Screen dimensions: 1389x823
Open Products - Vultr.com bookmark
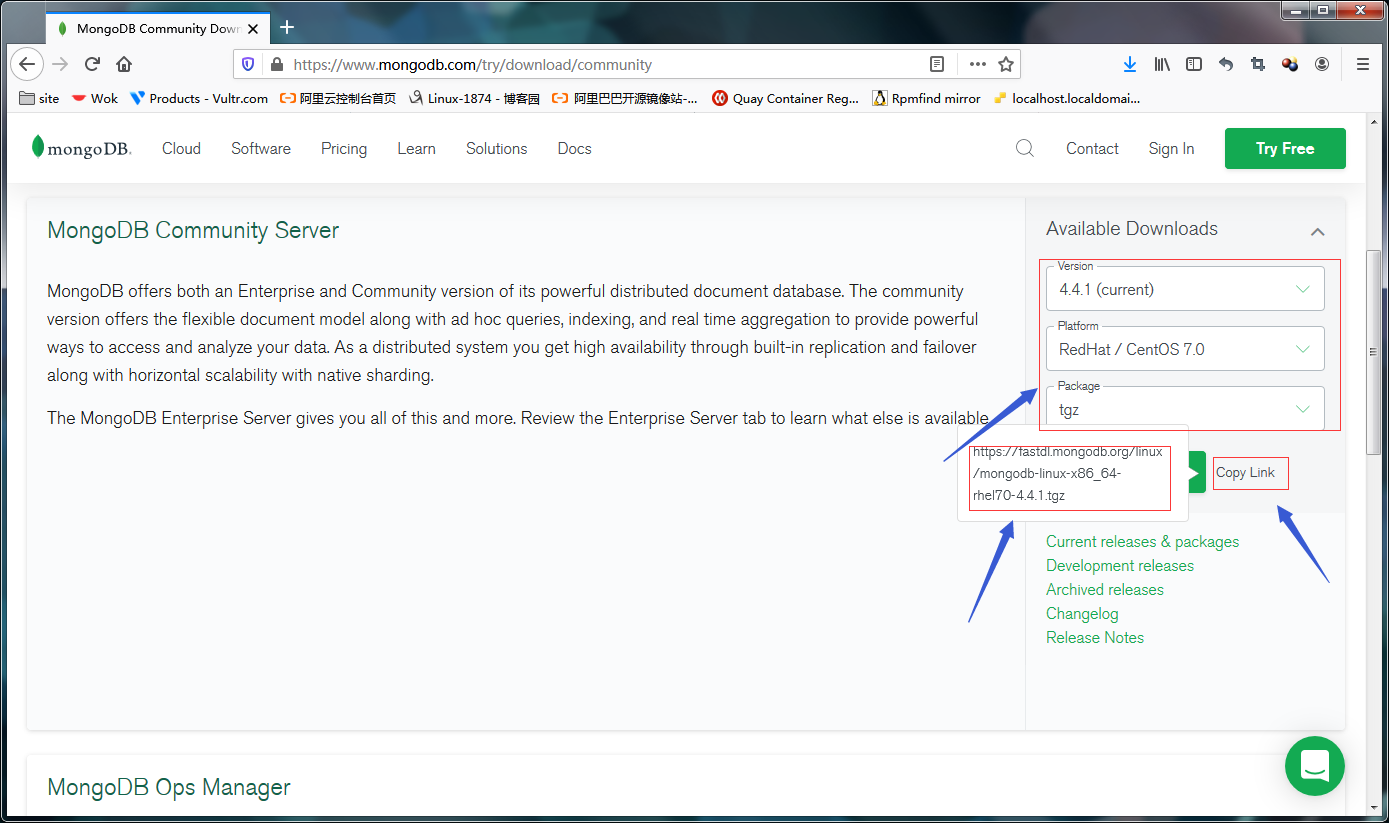point(199,98)
